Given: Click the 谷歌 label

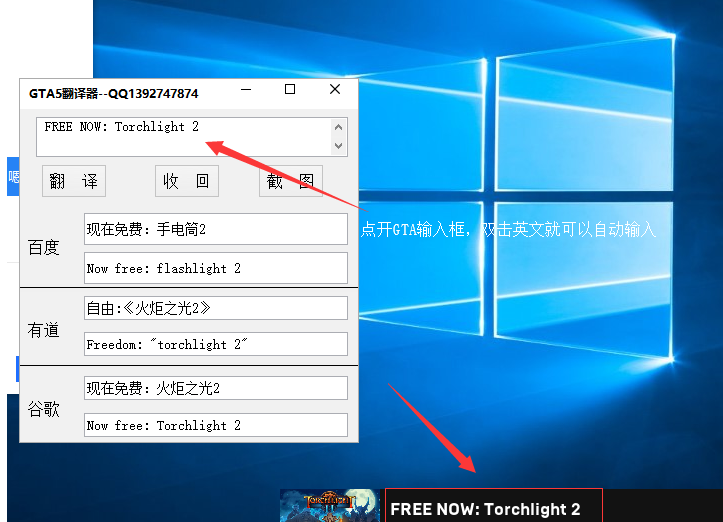Looking at the screenshot, I should [x=44, y=408].
